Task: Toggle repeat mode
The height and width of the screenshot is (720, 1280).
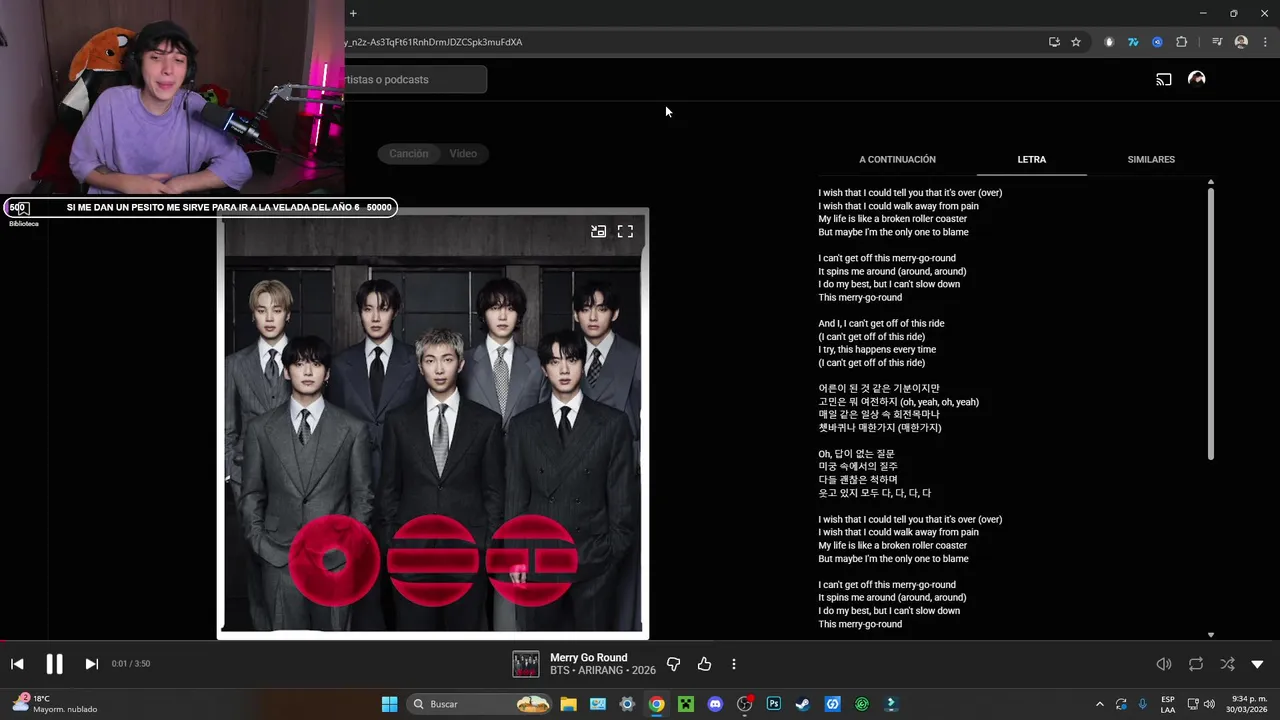Action: pos(1196,664)
